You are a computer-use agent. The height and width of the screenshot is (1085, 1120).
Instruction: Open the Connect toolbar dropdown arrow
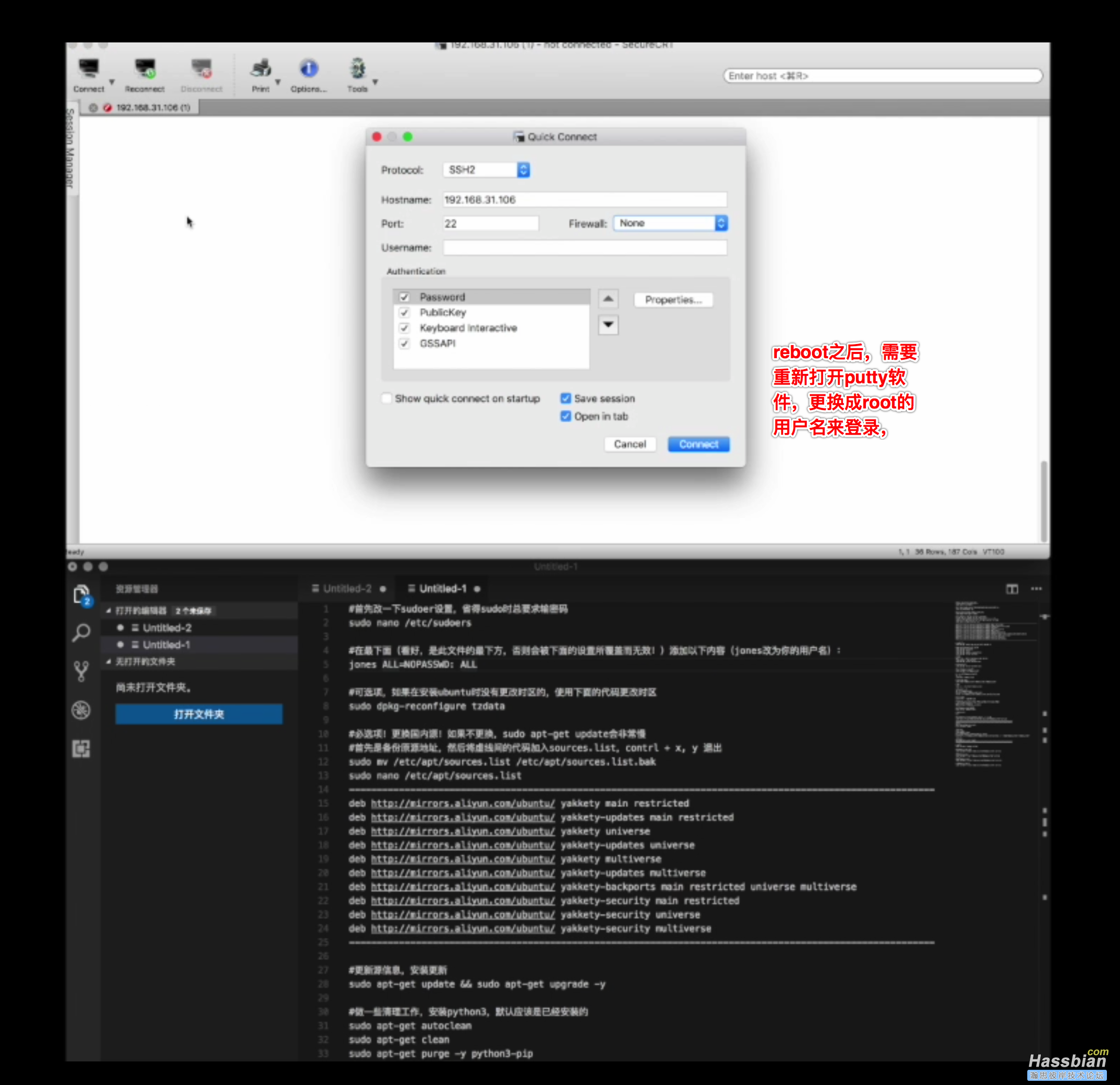tap(112, 82)
